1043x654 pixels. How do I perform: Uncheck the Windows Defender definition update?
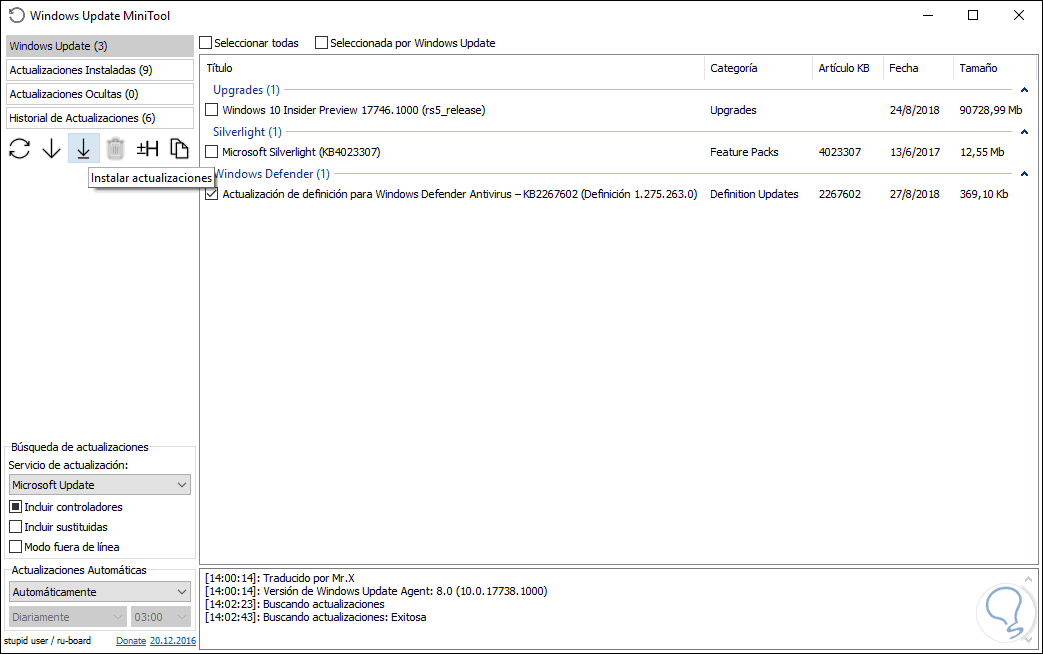(212, 194)
